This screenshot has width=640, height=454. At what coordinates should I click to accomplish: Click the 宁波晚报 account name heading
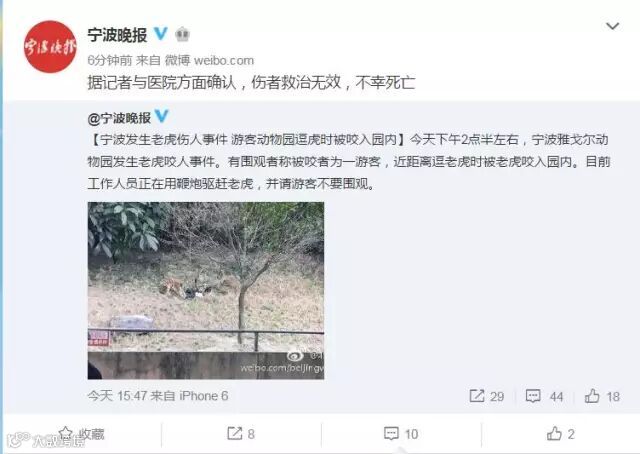coord(117,35)
